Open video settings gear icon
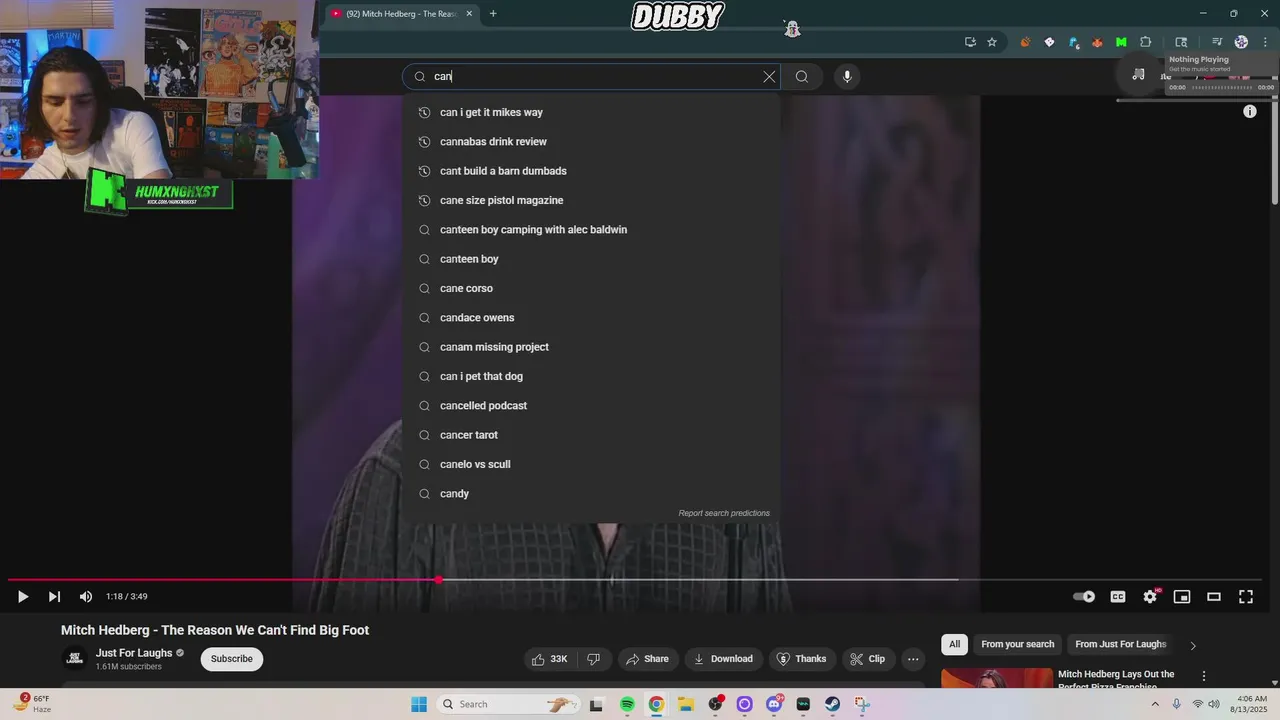Viewport: 1280px width, 720px height. [x=1150, y=597]
